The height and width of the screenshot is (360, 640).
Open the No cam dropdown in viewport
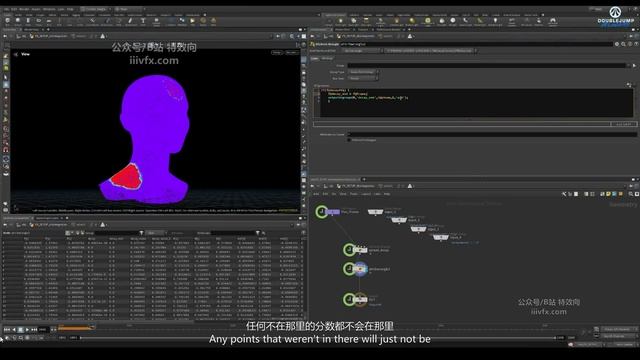click(x=291, y=53)
